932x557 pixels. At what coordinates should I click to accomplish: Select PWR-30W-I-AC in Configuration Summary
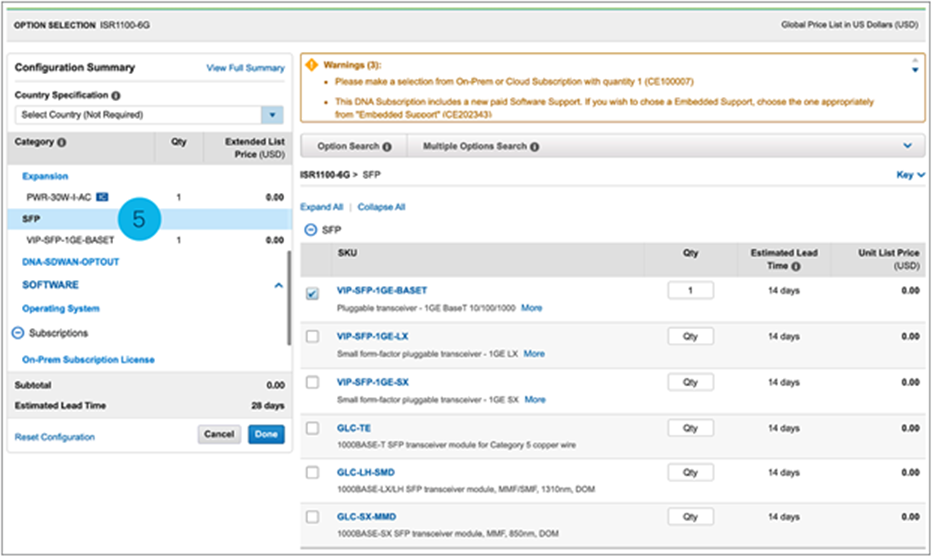59,197
